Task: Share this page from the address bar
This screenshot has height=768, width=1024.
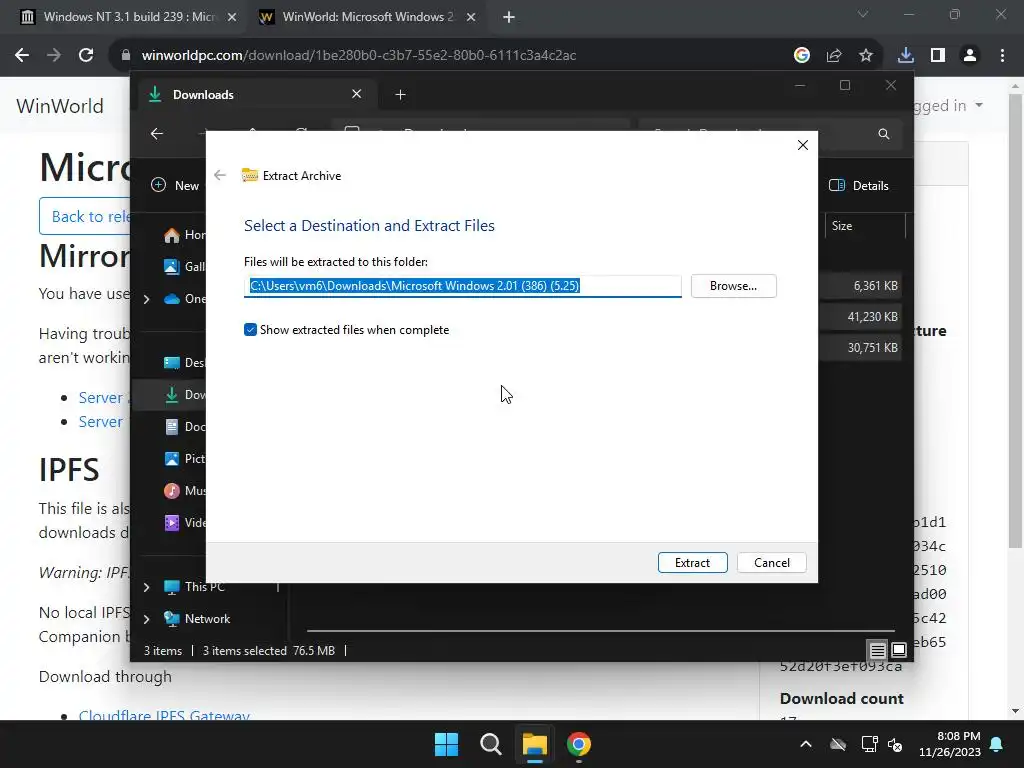Action: coord(834,56)
